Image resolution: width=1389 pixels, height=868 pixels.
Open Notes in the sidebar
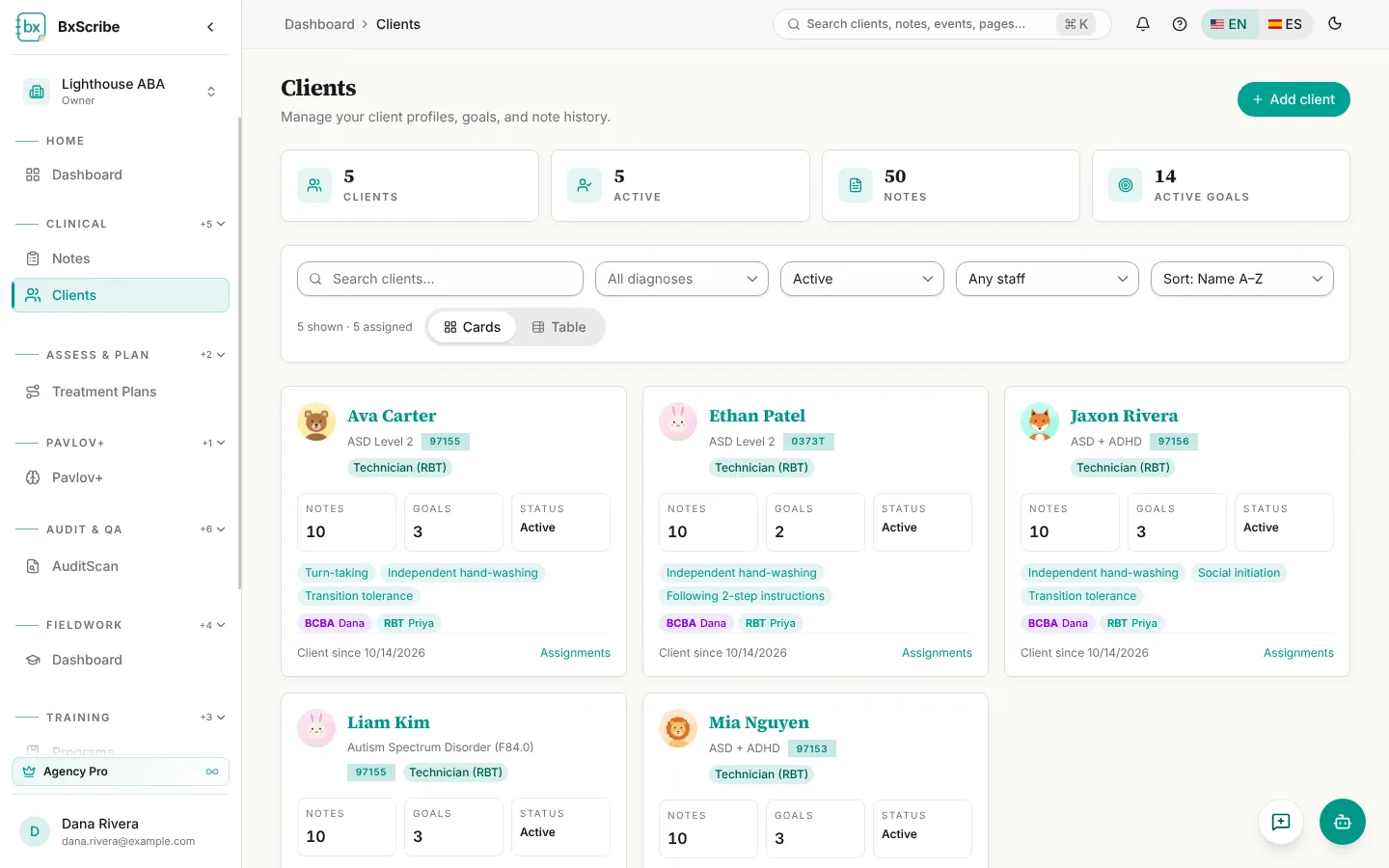121,258
